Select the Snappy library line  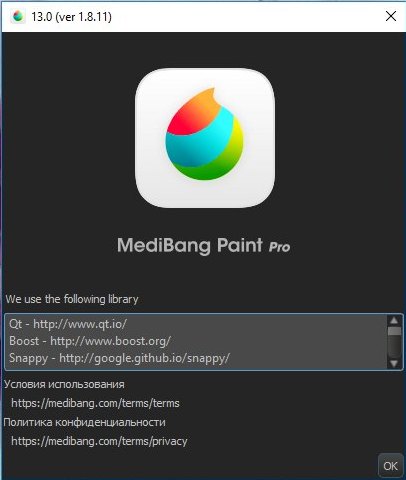[119, 358]
